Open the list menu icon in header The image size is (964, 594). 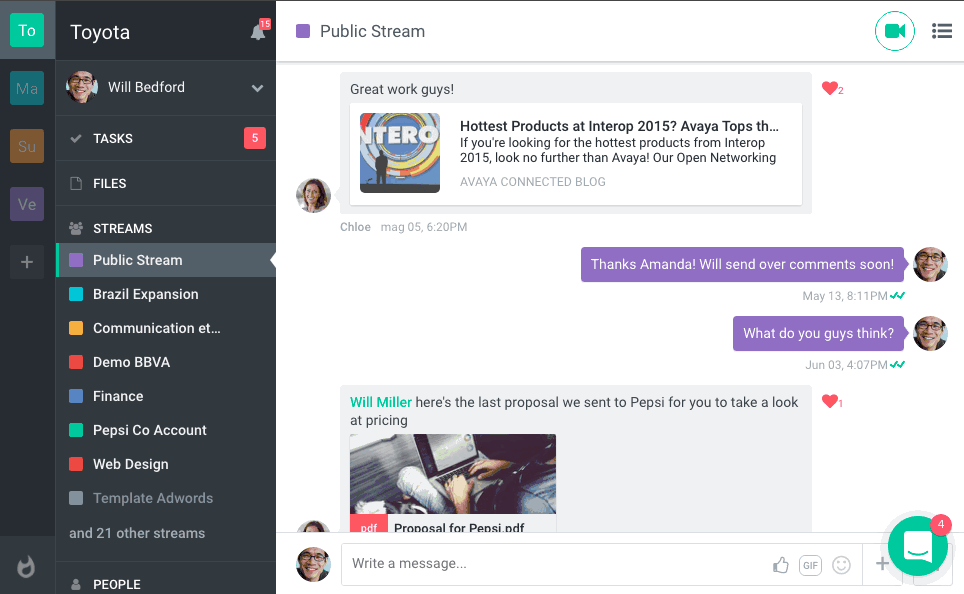[941, 31]
